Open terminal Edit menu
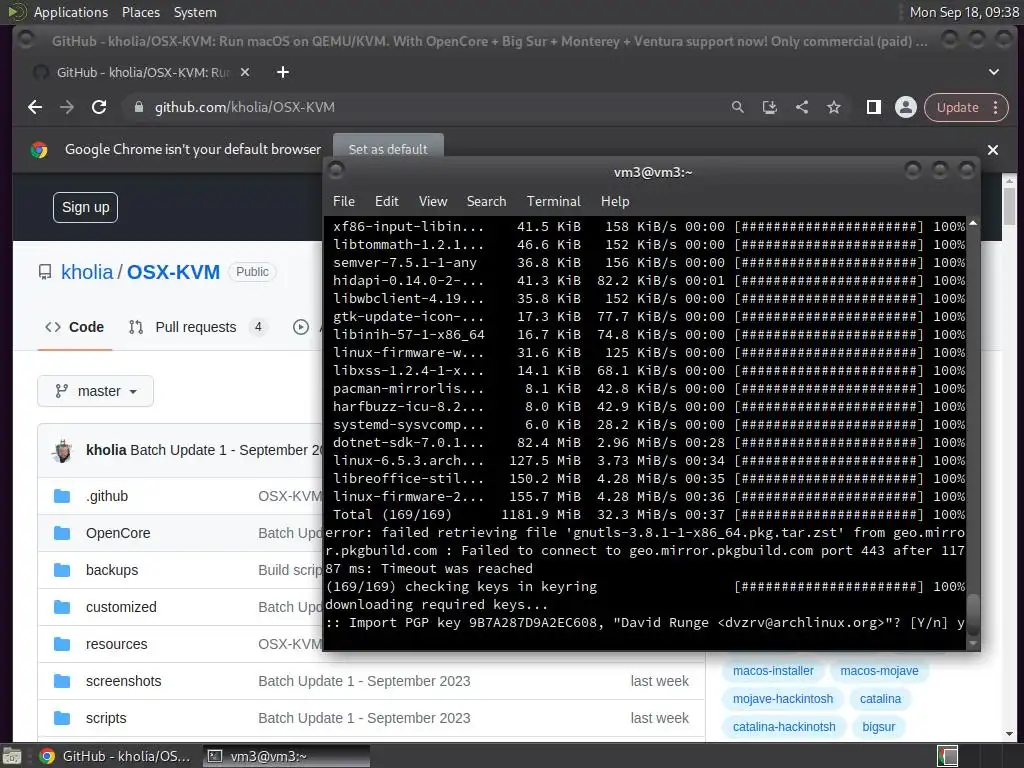 387,201
